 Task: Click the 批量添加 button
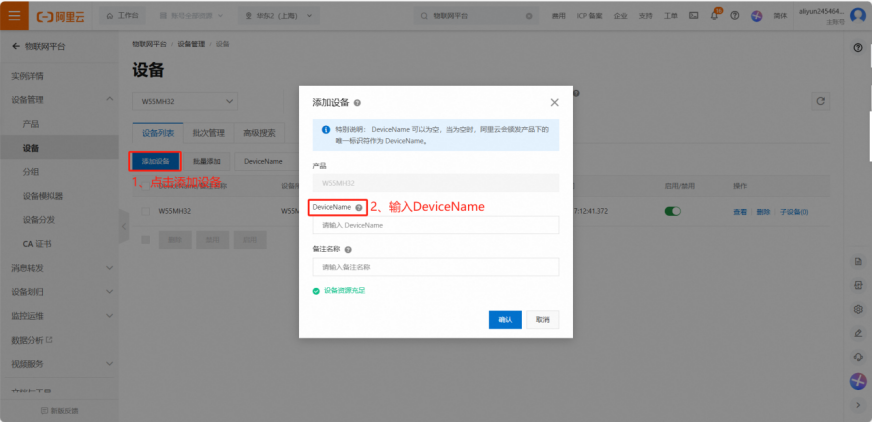207,161
